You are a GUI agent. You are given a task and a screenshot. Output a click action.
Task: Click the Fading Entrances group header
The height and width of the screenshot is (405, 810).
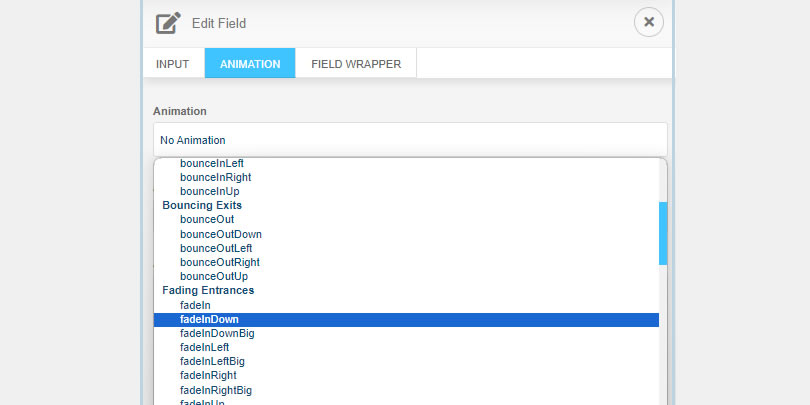pos(208,290)
